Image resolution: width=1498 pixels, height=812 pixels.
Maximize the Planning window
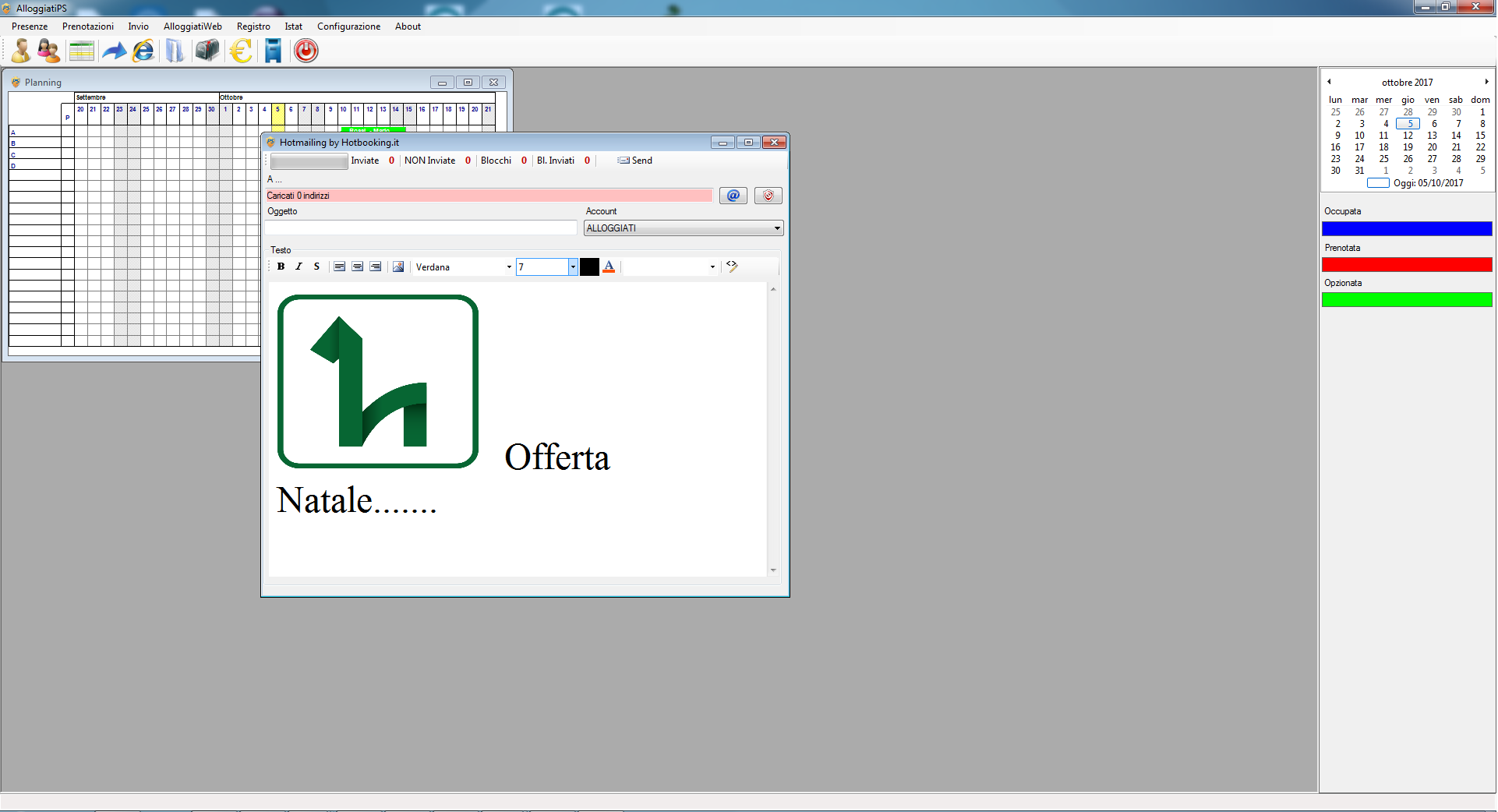pyautogui.click(x=468, y=83)
